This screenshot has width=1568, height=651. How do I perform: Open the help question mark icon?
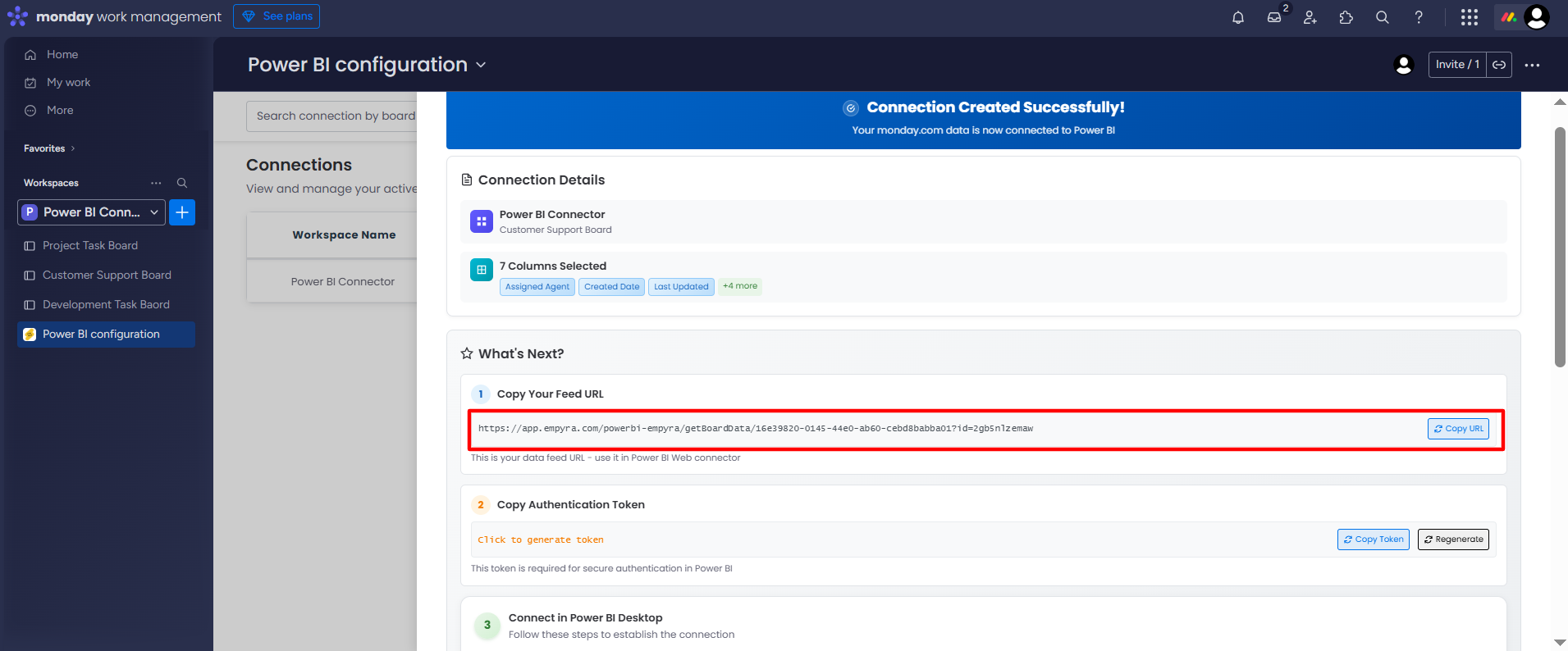1419,17
